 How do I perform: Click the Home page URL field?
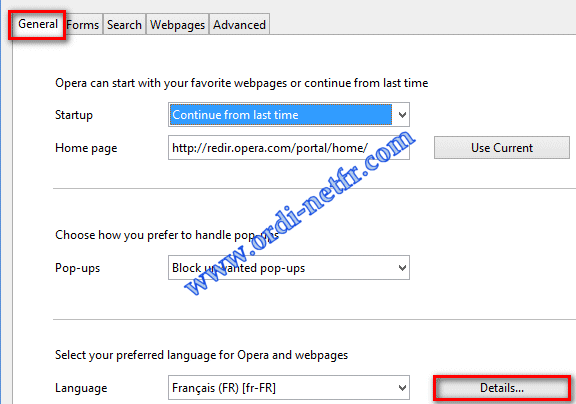(x=289, y=148)
